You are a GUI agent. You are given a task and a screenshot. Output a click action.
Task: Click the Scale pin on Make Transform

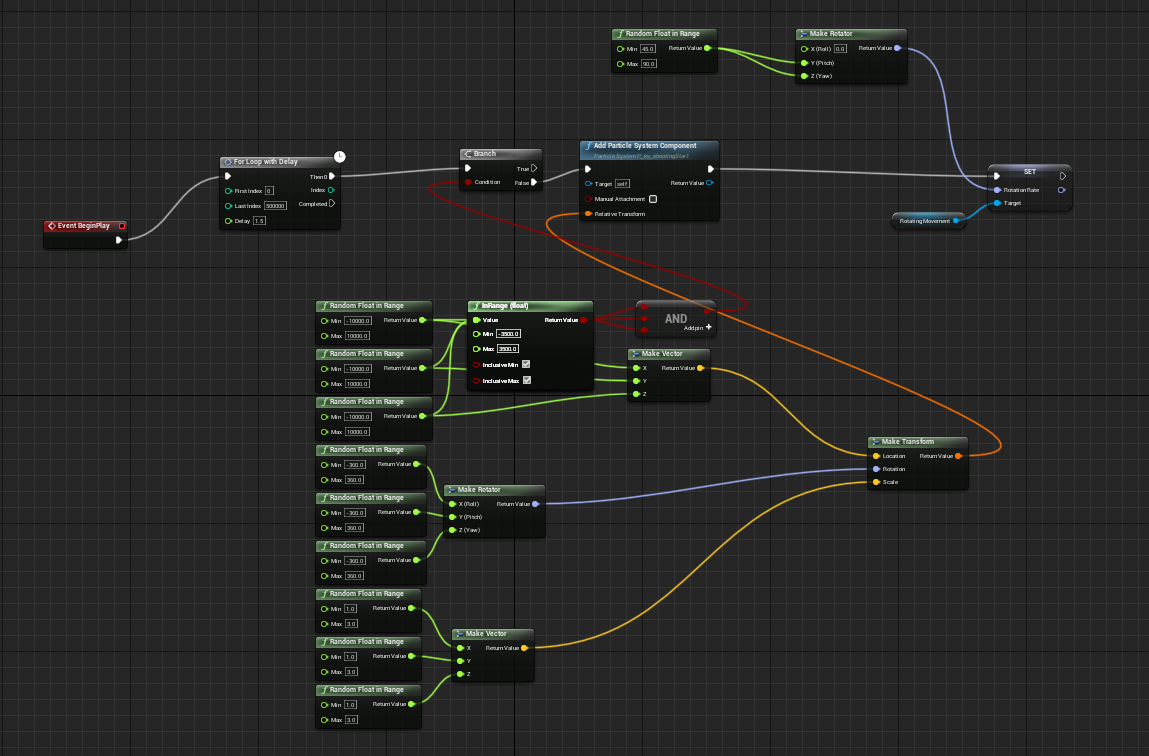(x=876, y=482)
